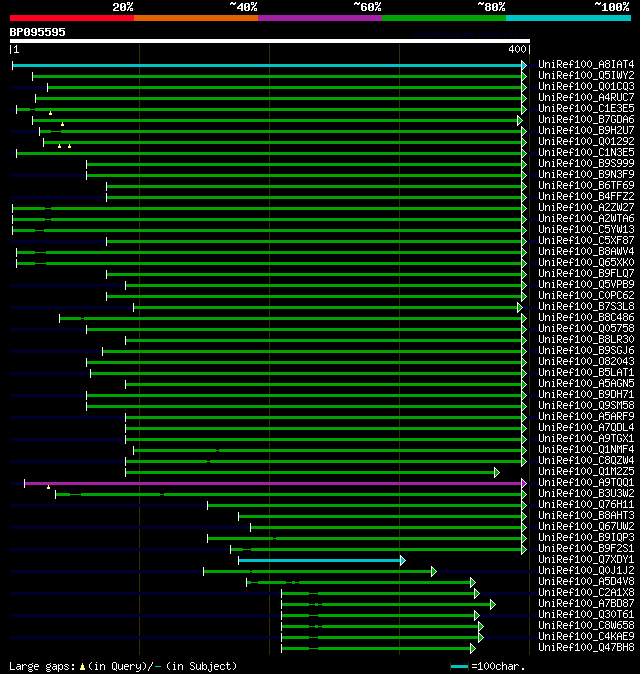640x674 pixels.
Task: Click the arrowhead ending the A7BD87 alignment
Action: click(x=493, y=604)
